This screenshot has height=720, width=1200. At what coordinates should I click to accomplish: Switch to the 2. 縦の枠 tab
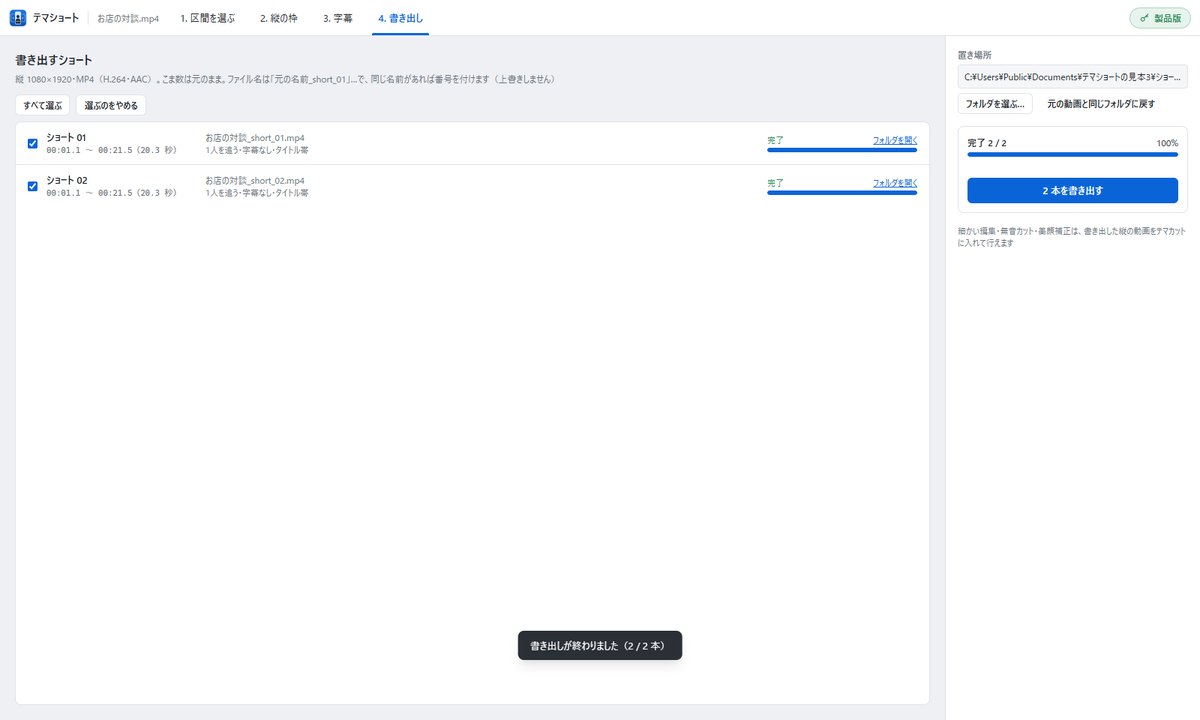279,18
